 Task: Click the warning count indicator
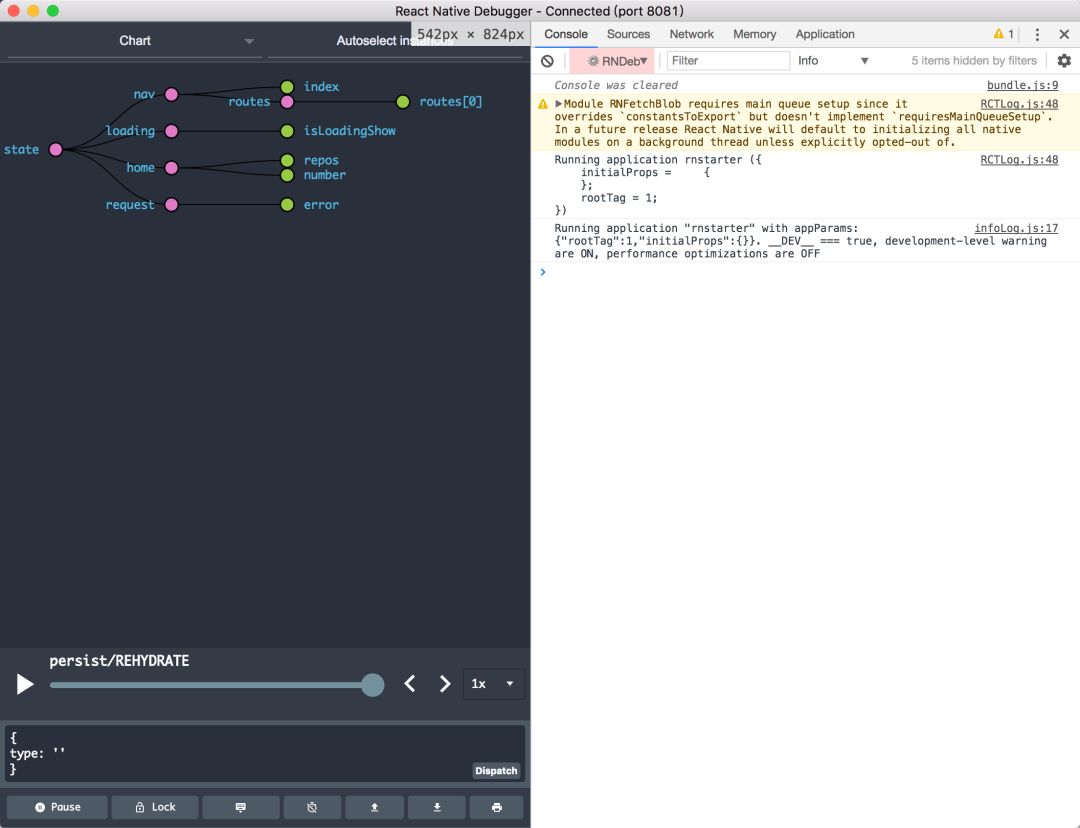(1004, 34)
